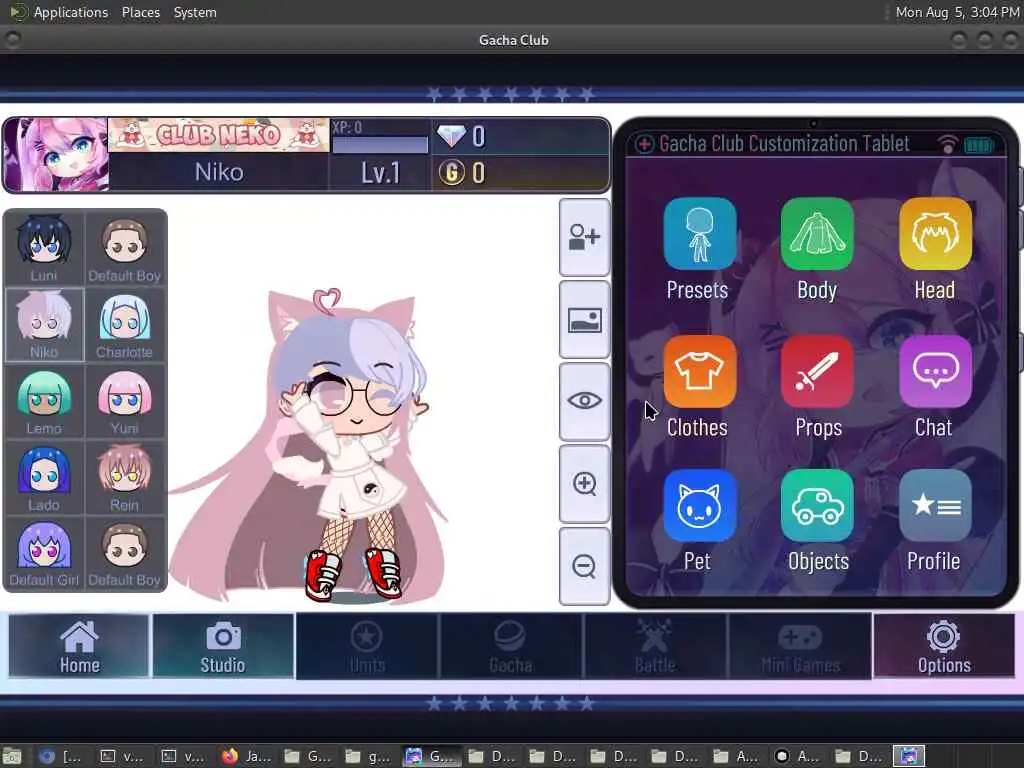This screenshot has height=768, width=1024.
Task: Open the Pet cat face menu
Action: tap(699, 505)
